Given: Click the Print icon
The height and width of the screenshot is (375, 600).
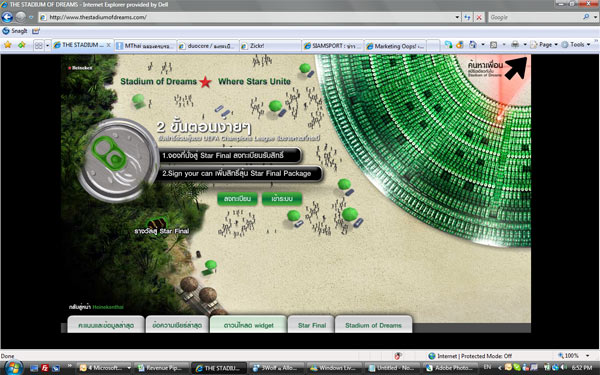Looking at the screenshot, I should coord(515,45).
